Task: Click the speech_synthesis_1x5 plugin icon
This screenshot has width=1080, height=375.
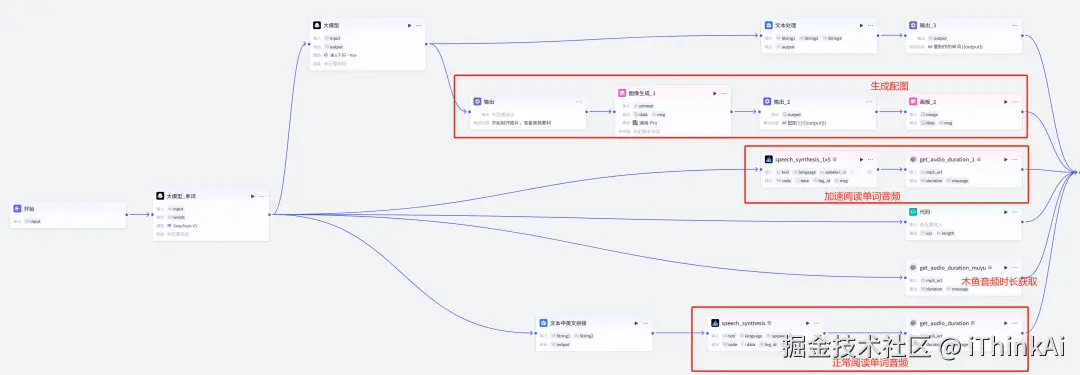Action: pos(769,159)
